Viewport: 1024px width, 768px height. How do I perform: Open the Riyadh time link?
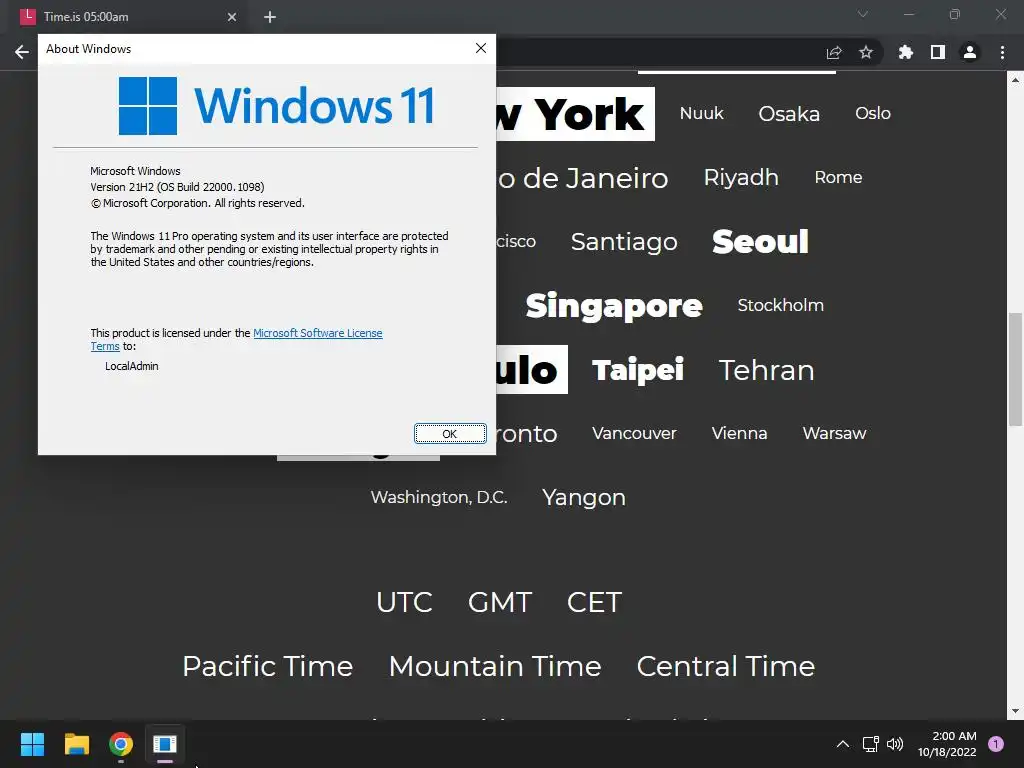coord(741,178)
